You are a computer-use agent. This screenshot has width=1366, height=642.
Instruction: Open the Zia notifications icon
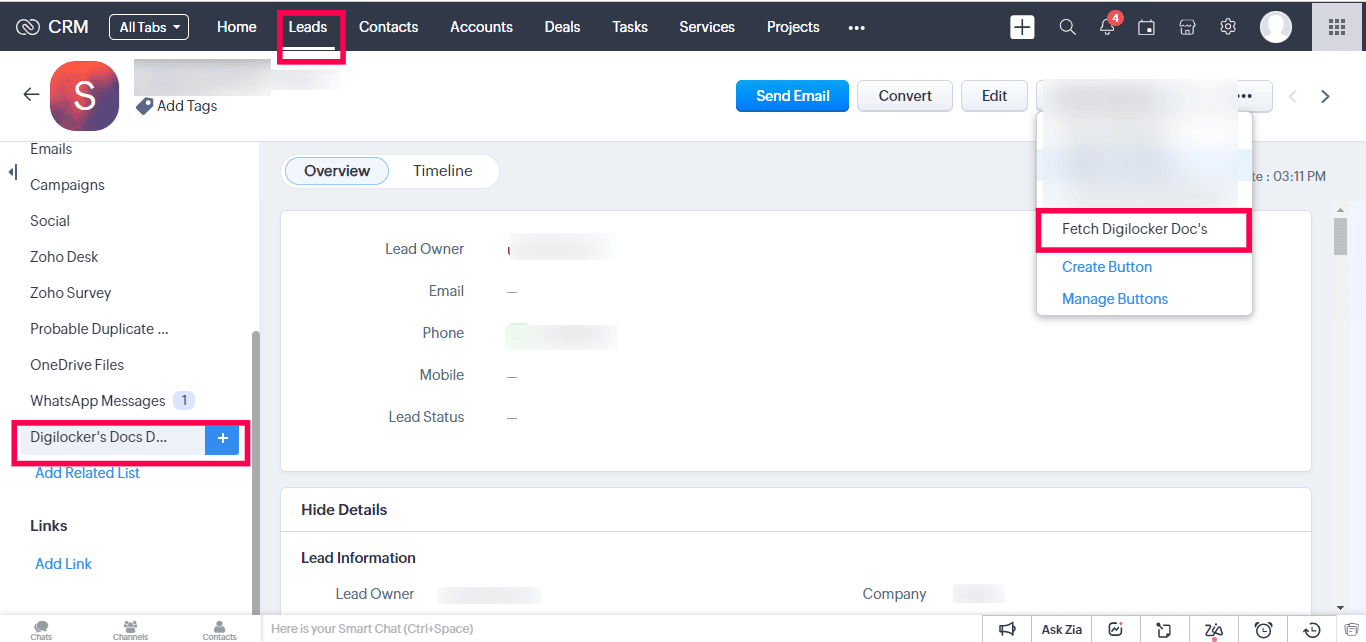point(1214,629)
